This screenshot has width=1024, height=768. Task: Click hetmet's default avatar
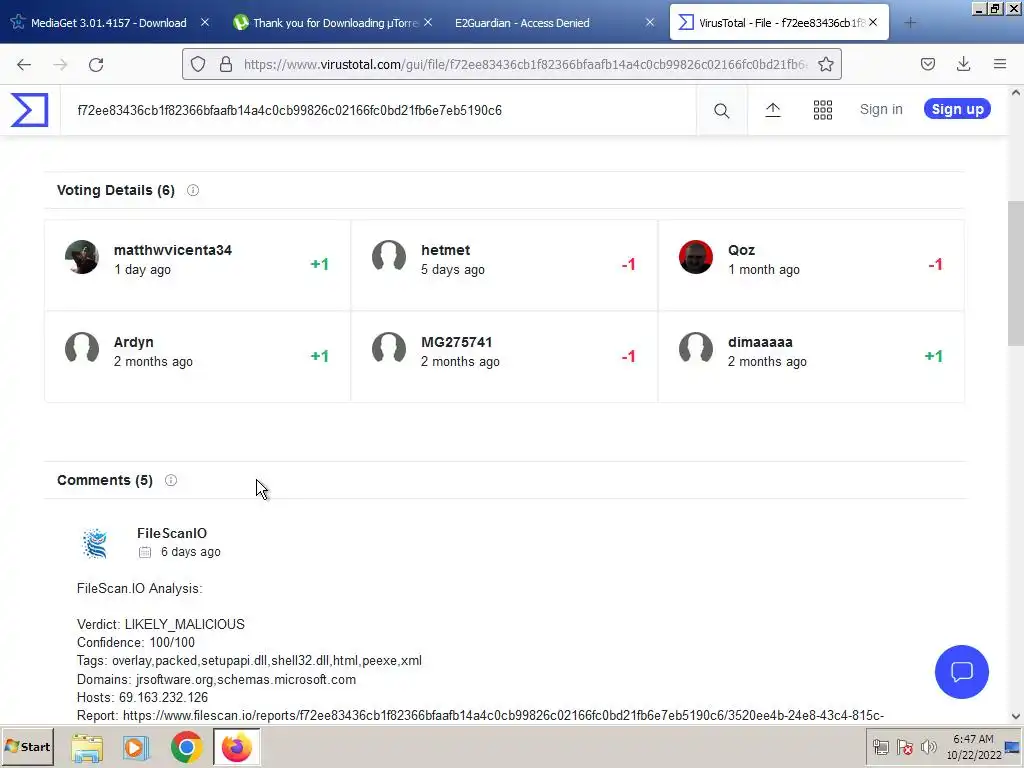point(389,257)
